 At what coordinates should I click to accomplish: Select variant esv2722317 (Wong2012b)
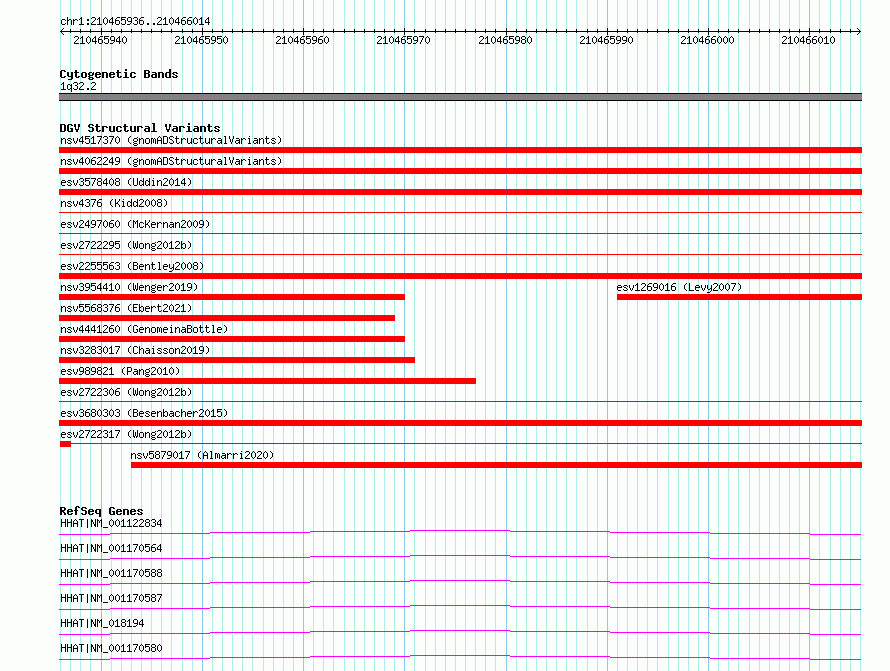[126, 434]
